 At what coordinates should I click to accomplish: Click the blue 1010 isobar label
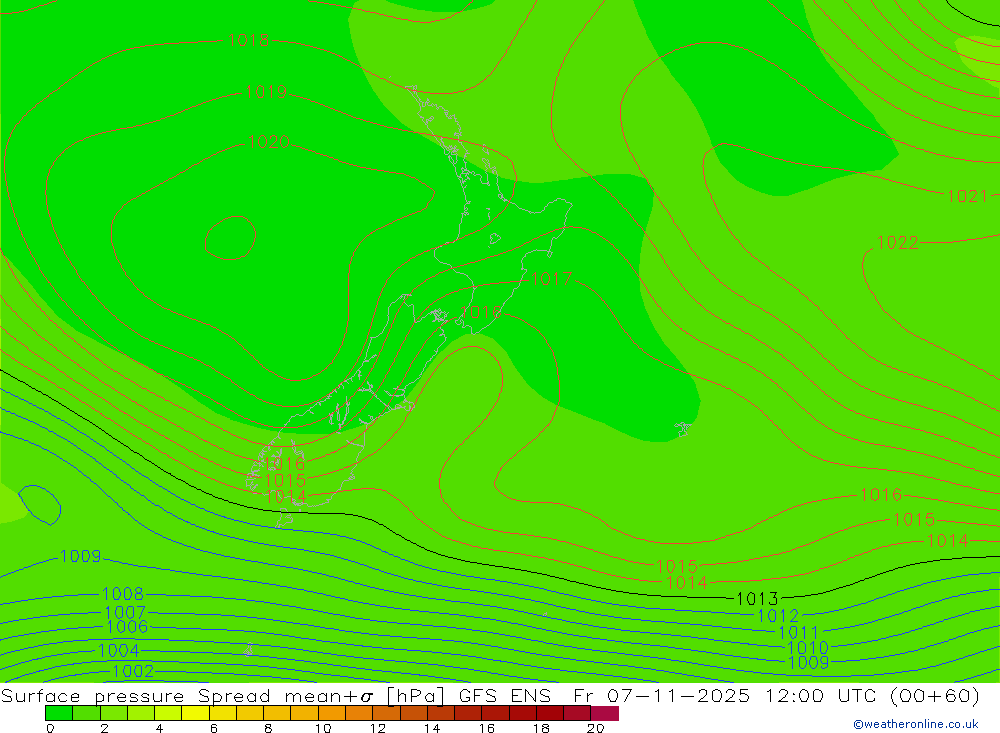click(808, 648)
